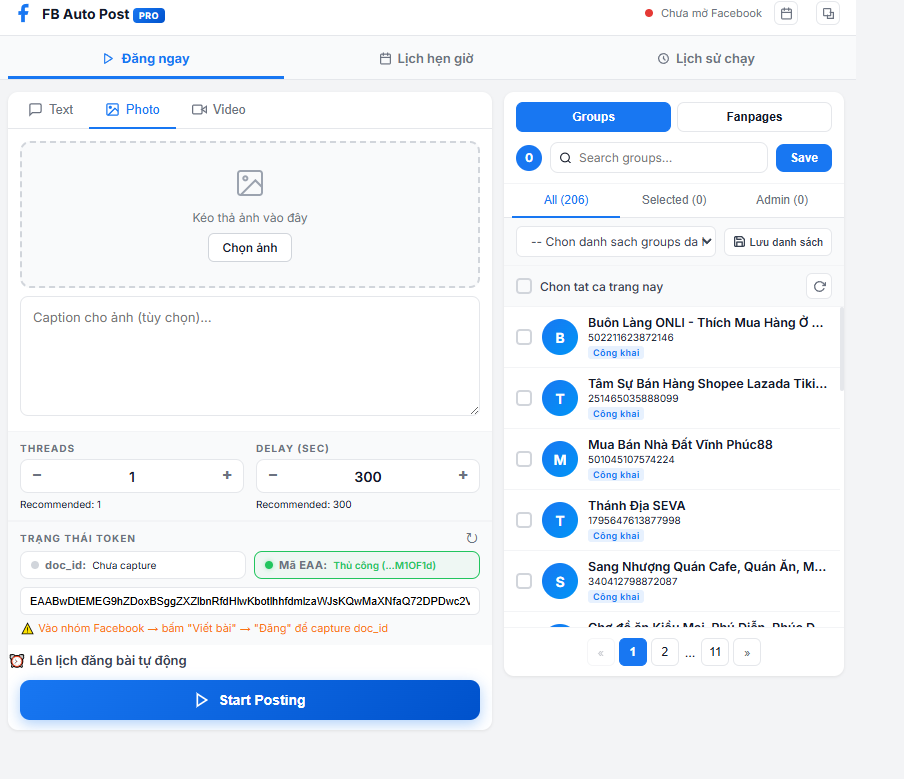The height and width of the screenshot is (779, 904).
Task: Increase threads with plus button
Action: click(x=227, y=476)
